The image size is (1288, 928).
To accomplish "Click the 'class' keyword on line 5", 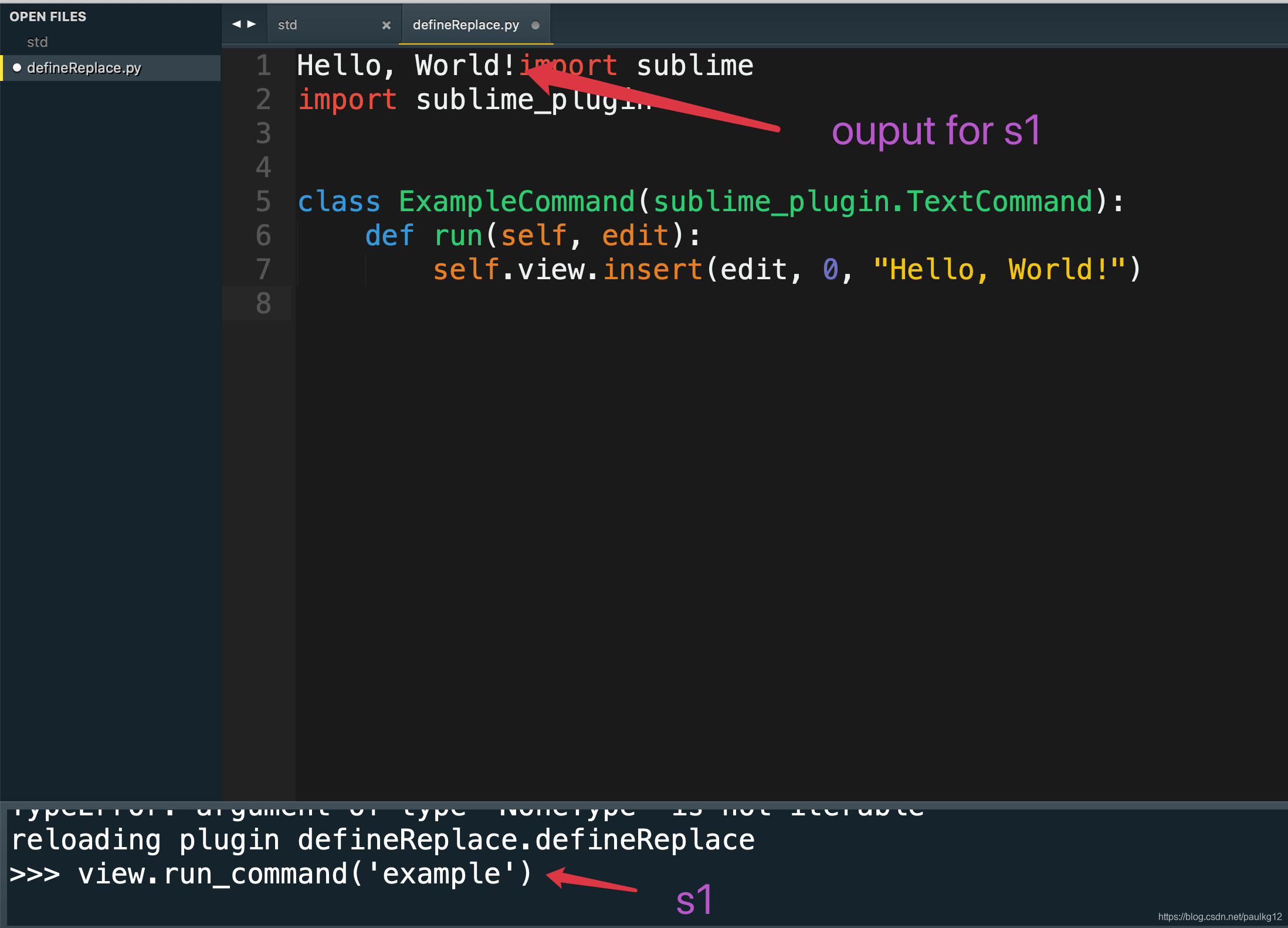I will coord(339,201).
